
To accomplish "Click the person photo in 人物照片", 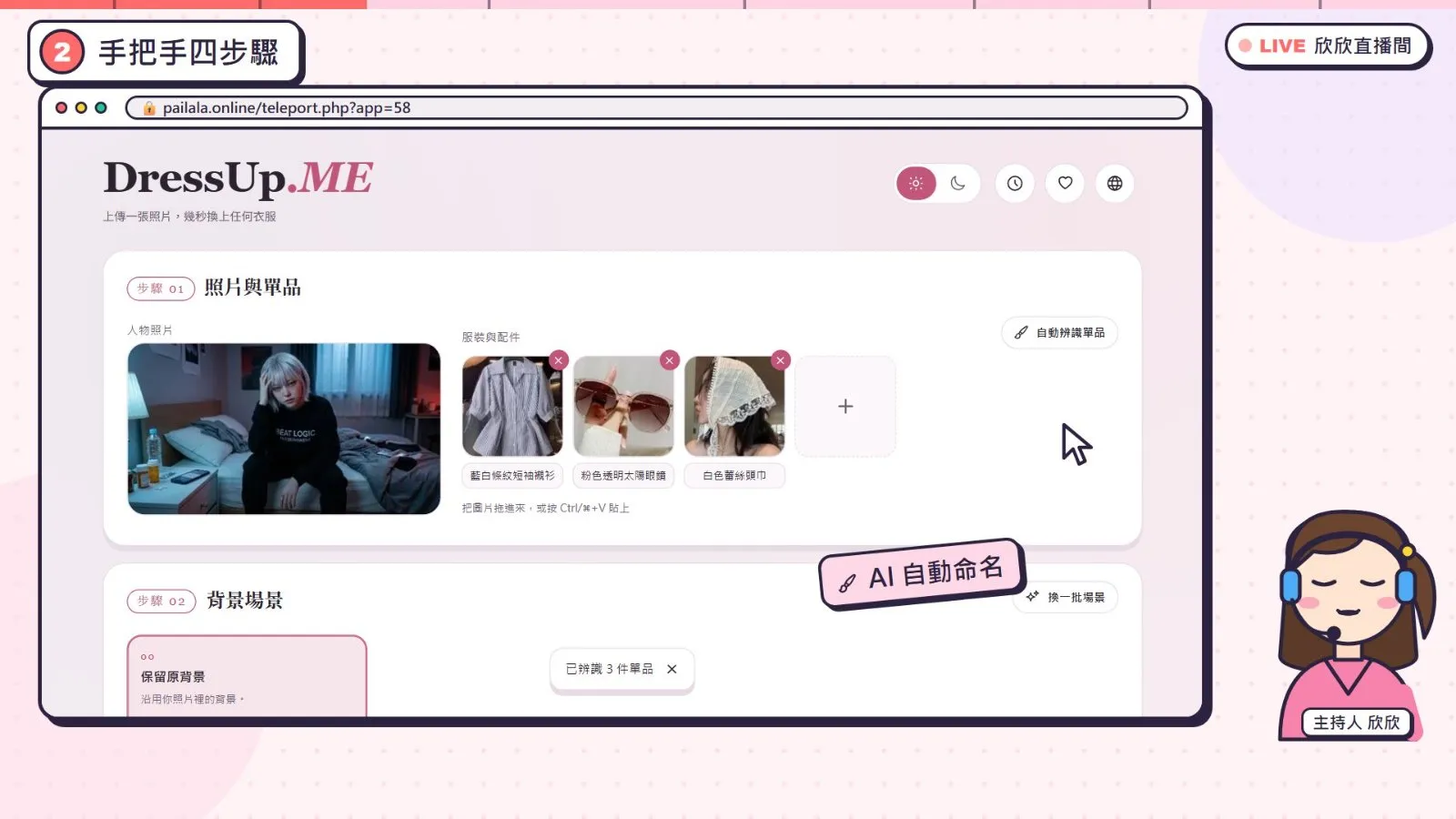I will [x=284, y=429].
